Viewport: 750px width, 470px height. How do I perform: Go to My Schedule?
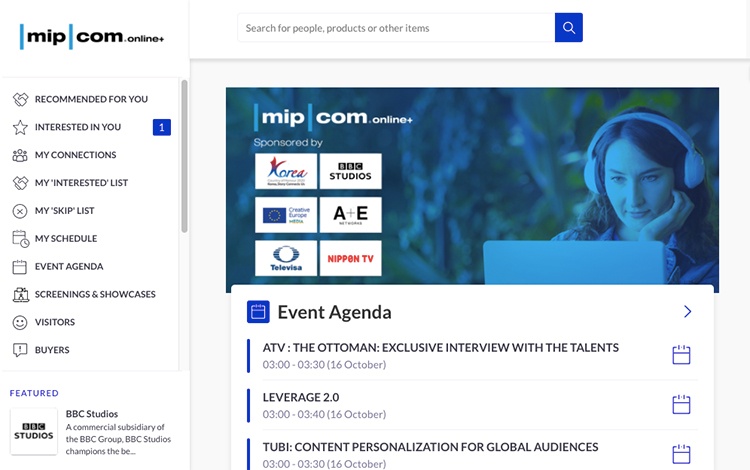click(66, 239)
